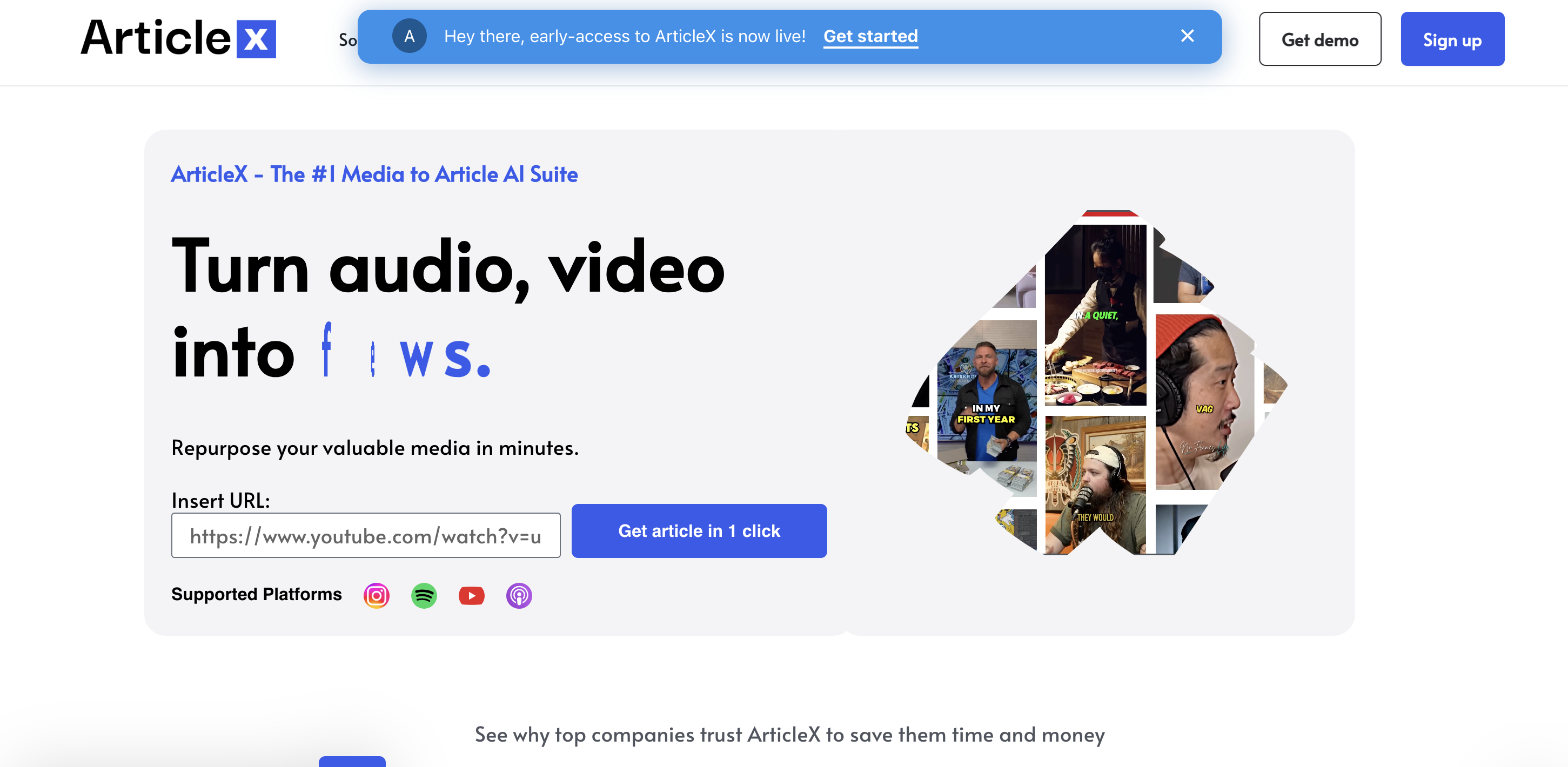Open the 'Get started' banner link
Screen dimensions: 1568x767
[x=870, y=36]
